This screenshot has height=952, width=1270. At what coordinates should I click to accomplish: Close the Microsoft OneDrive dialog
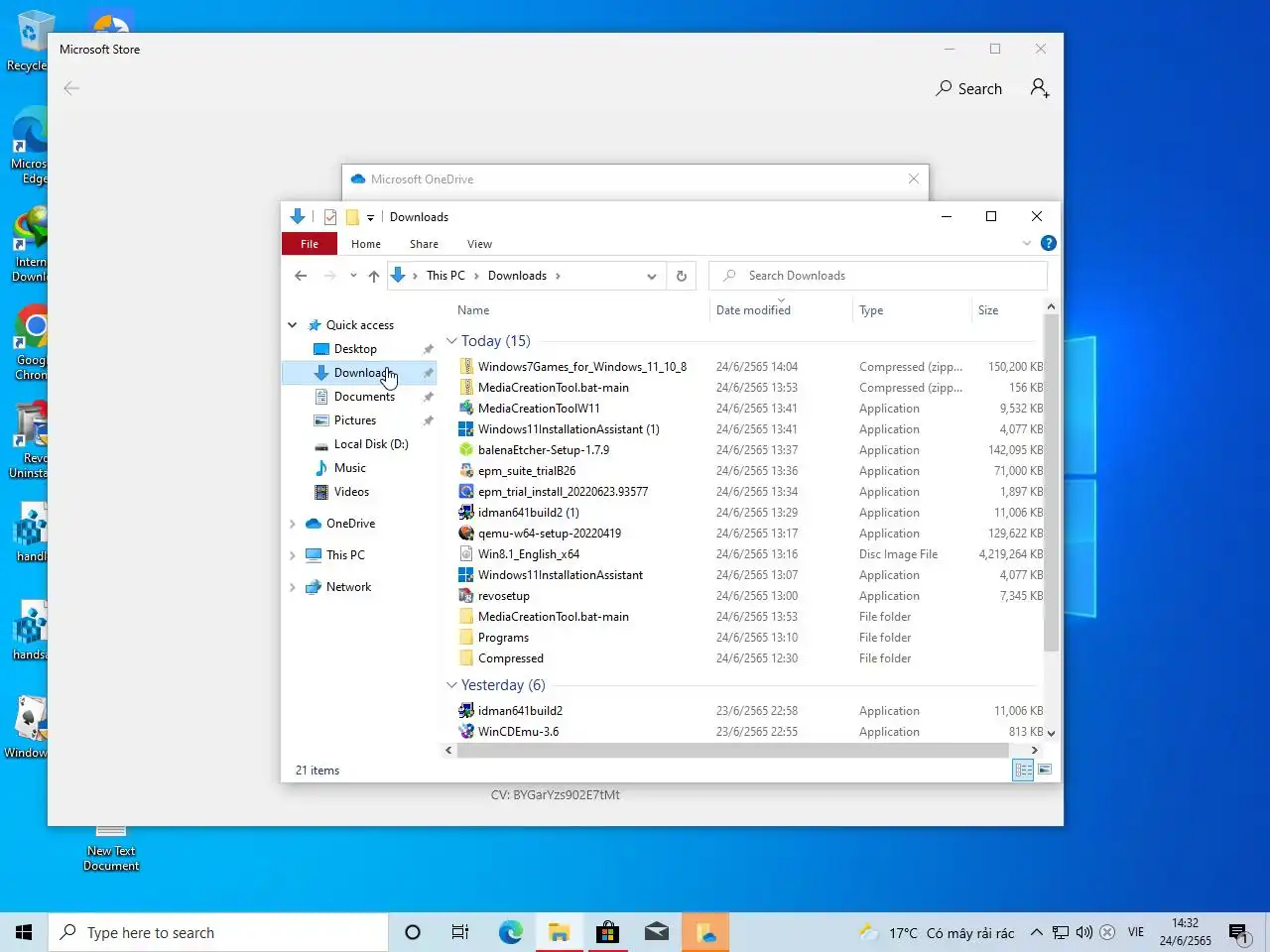pos(914,178)
